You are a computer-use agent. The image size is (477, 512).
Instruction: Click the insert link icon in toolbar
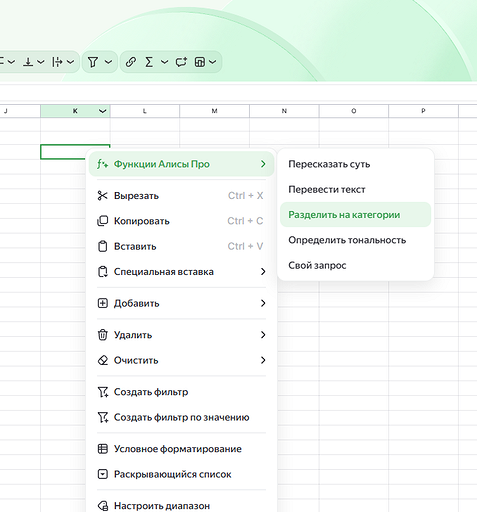tap(131, 62)
